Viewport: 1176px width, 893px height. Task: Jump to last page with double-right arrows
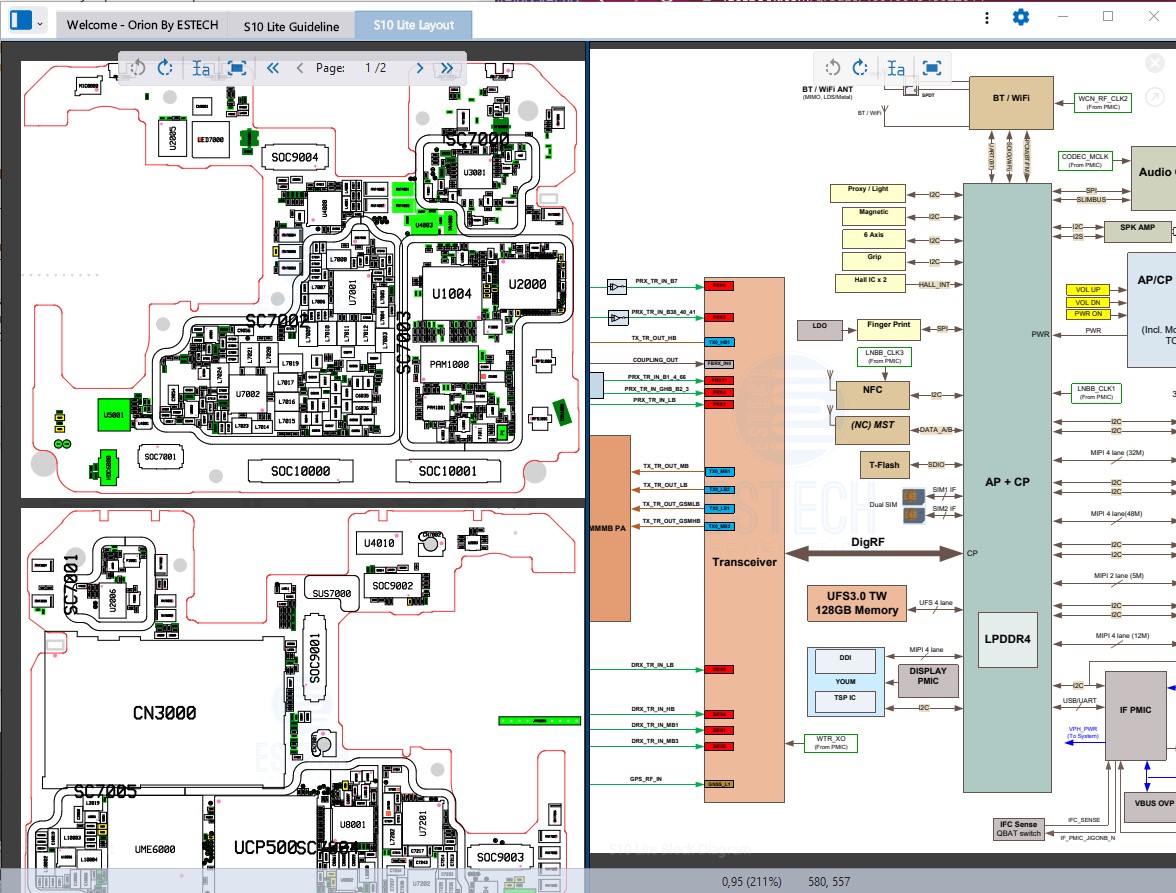(x=447, y=68)
